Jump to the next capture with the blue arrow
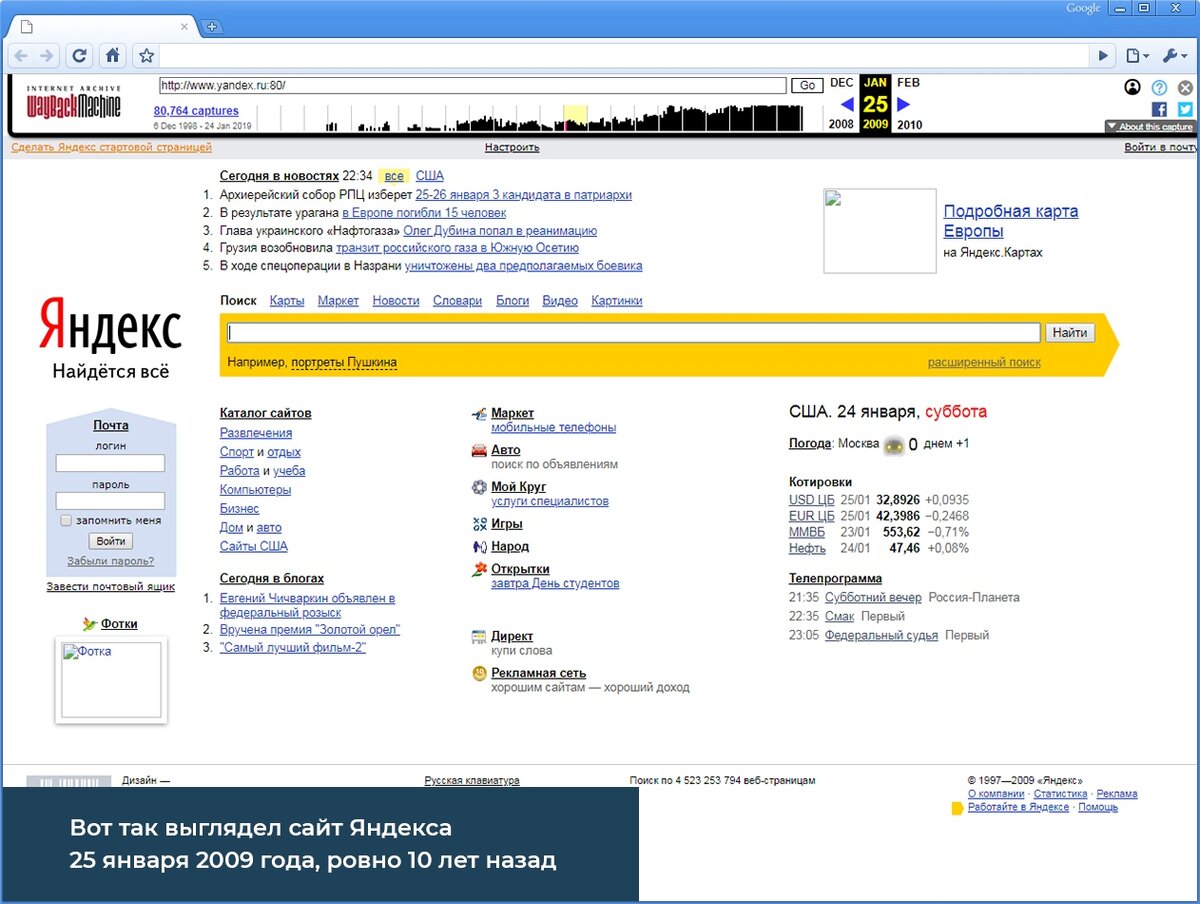1200x904 pixels. click(904, 104)
